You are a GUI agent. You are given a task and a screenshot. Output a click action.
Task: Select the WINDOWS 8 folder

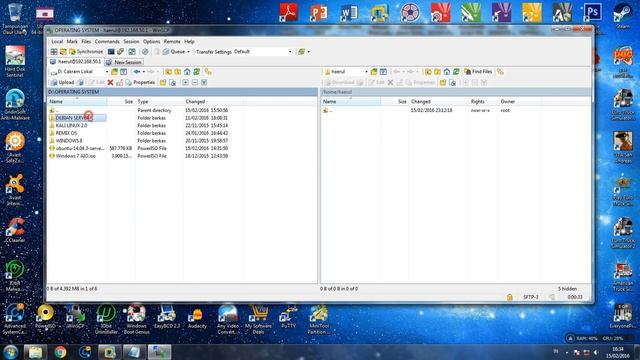pyautogui.click(x=69, y=141)
